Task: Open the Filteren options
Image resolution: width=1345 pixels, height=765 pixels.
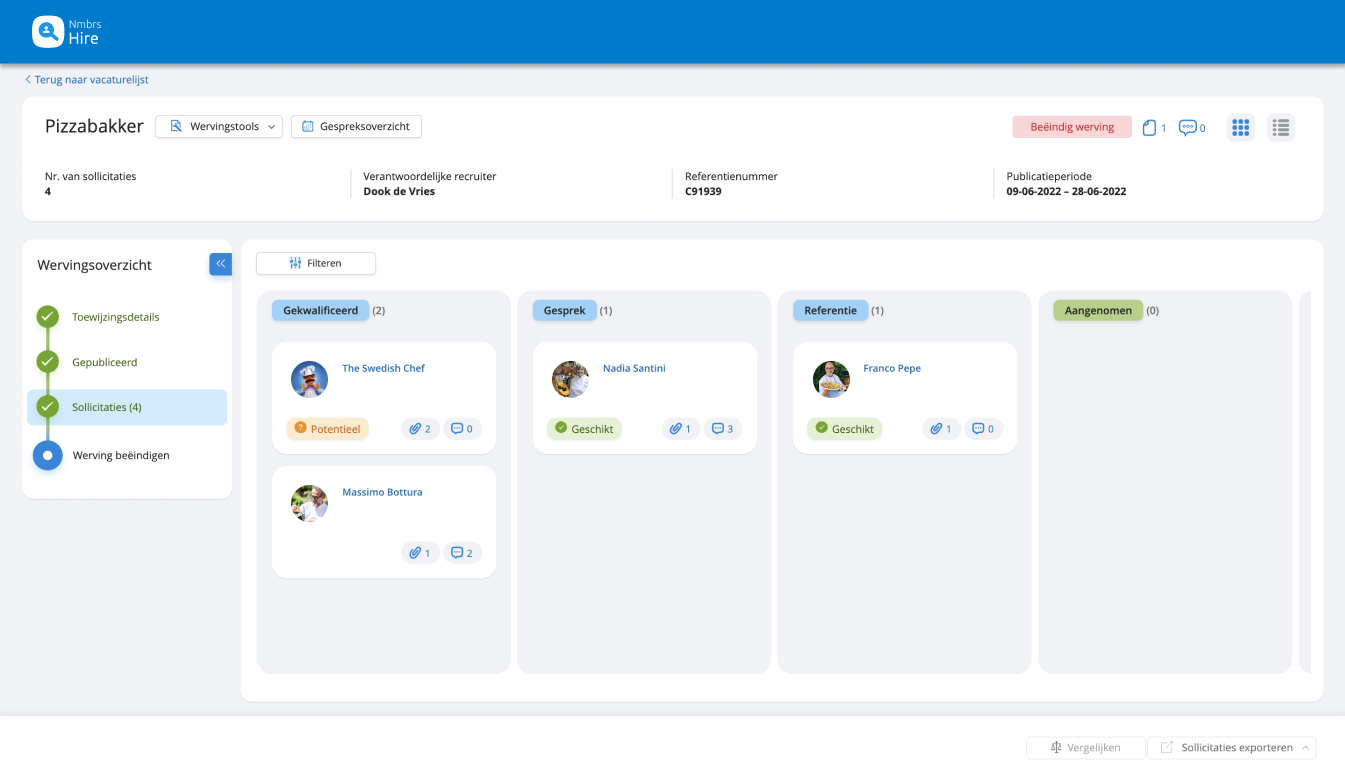Action: click(315, 263)
